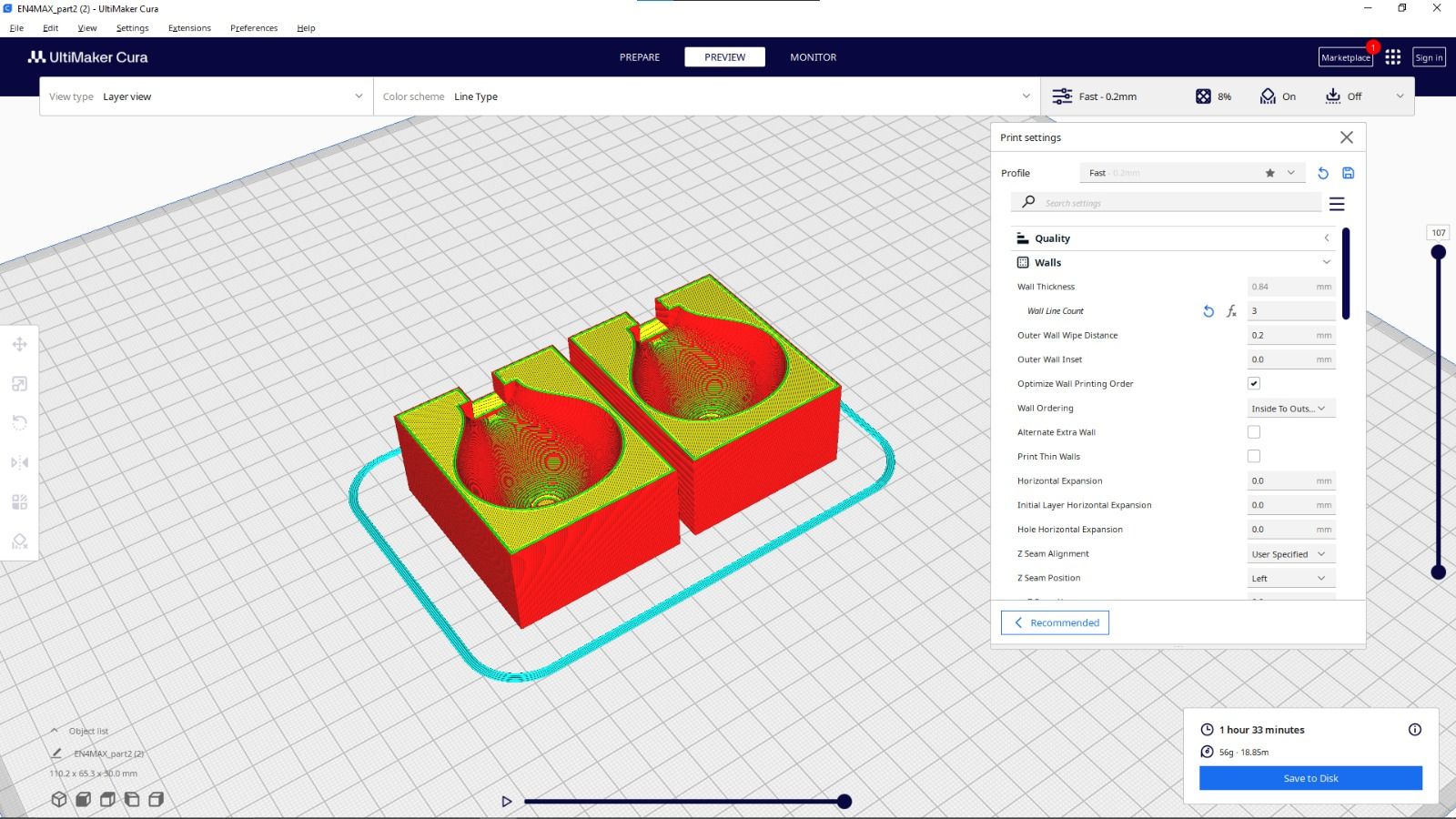Open the Preferences menu

point(254,28)
